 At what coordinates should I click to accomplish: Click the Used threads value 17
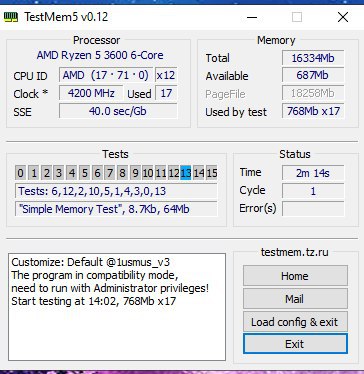(166, 93)
